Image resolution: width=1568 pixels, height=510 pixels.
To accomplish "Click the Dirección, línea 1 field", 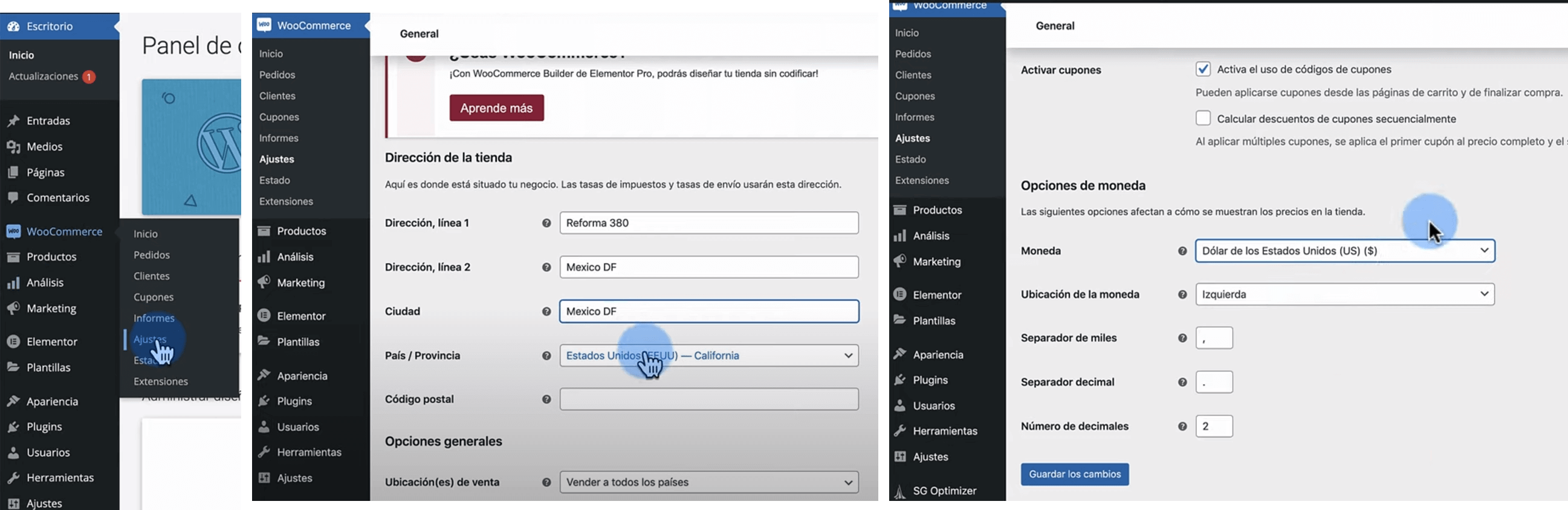I will (x=709, y=223).
